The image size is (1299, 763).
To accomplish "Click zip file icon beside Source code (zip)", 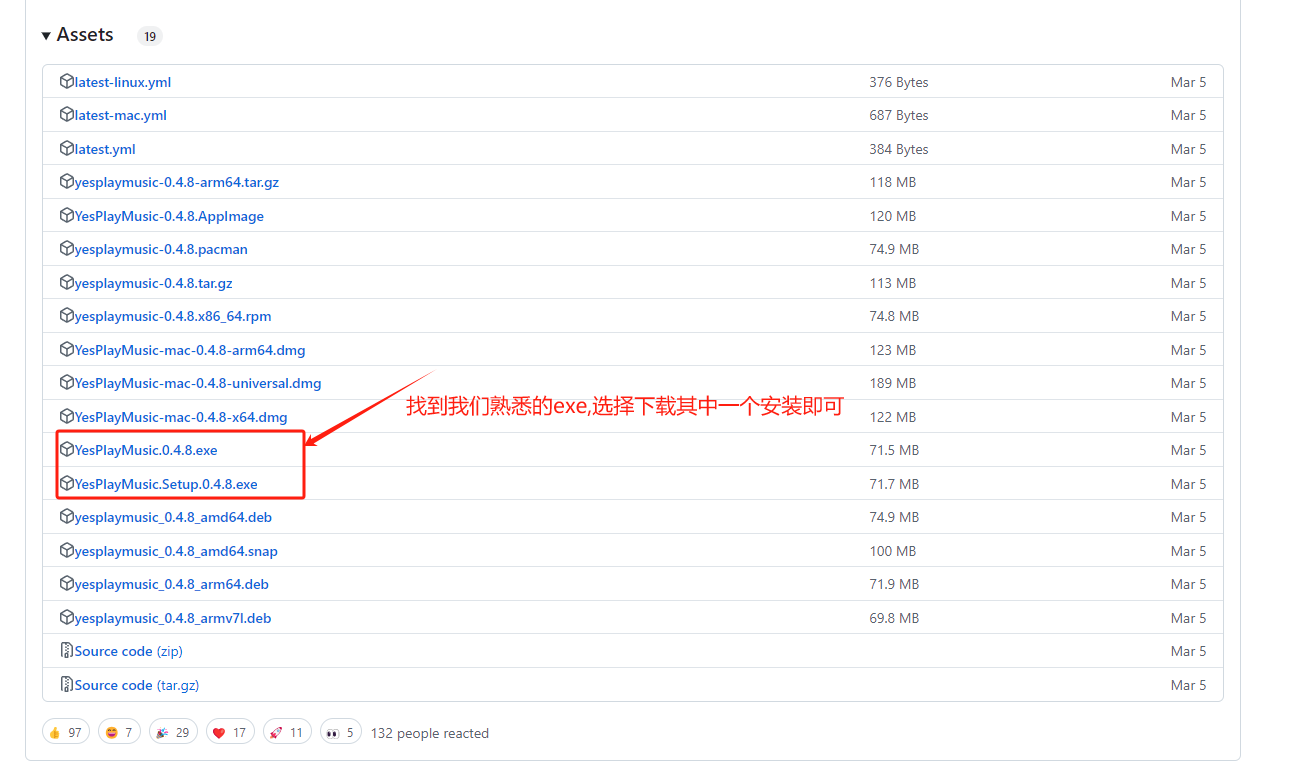I will (67, 651).
